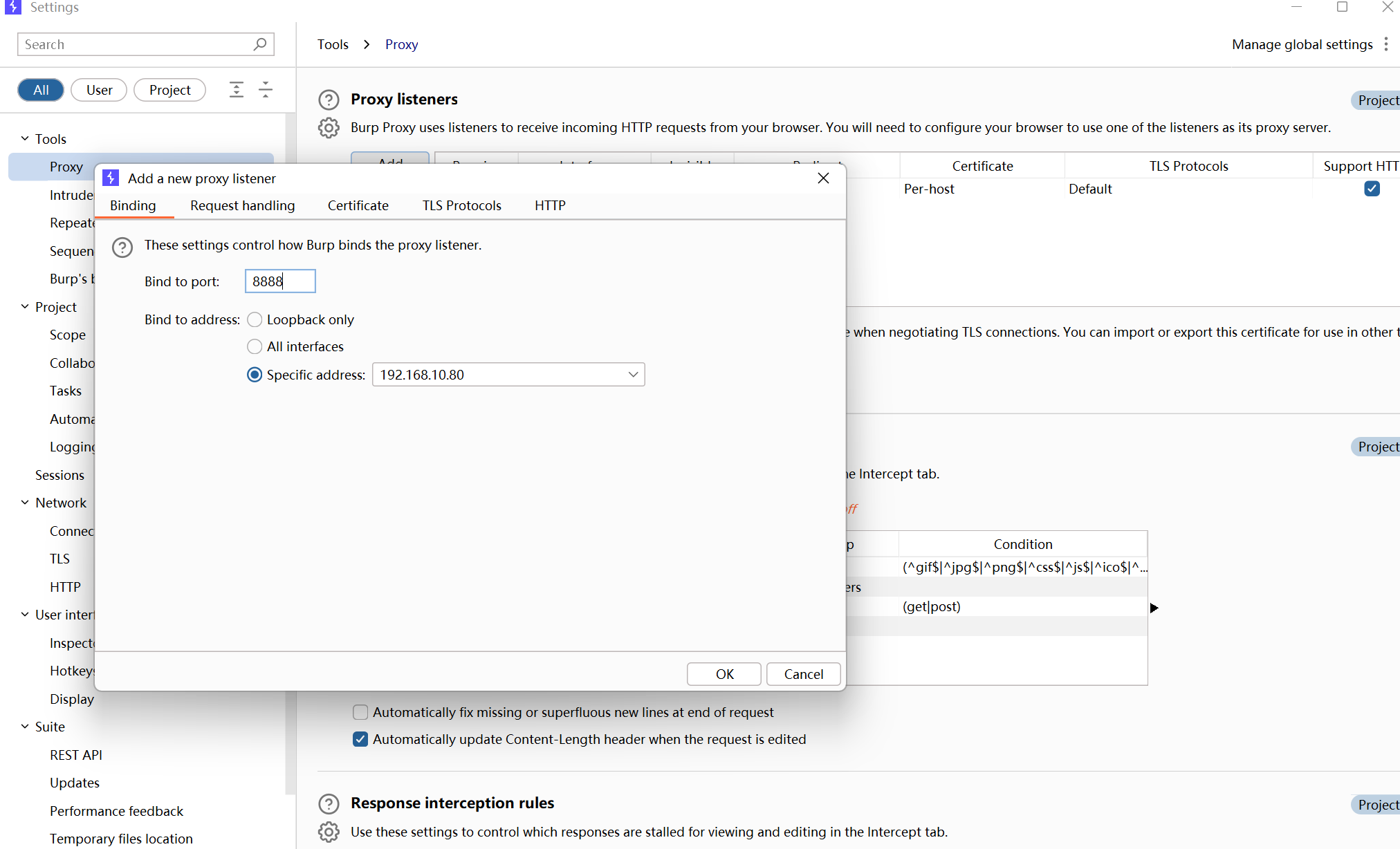Uncheck automatically update Content-Length header

coord(360,739)
